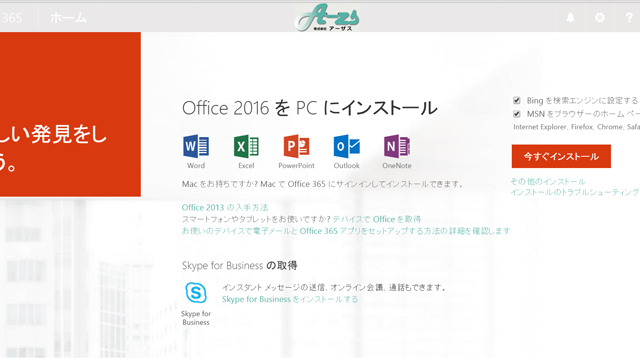
Task: Go to the ホーム header item
Action: coord(68,18)
